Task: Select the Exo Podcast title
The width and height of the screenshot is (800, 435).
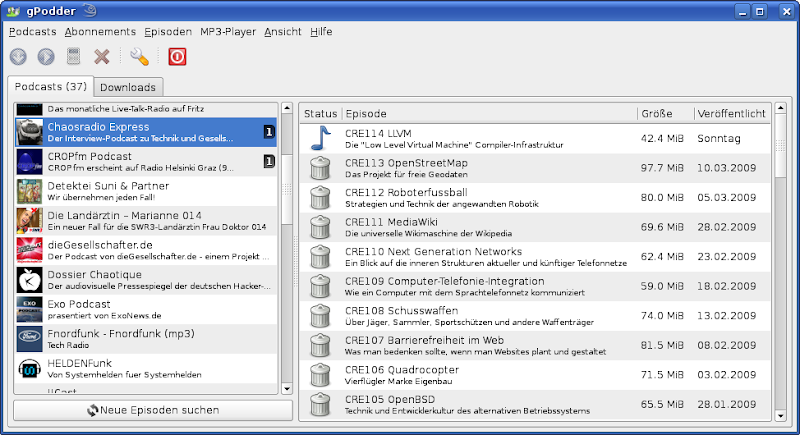Action: point(79,304)
